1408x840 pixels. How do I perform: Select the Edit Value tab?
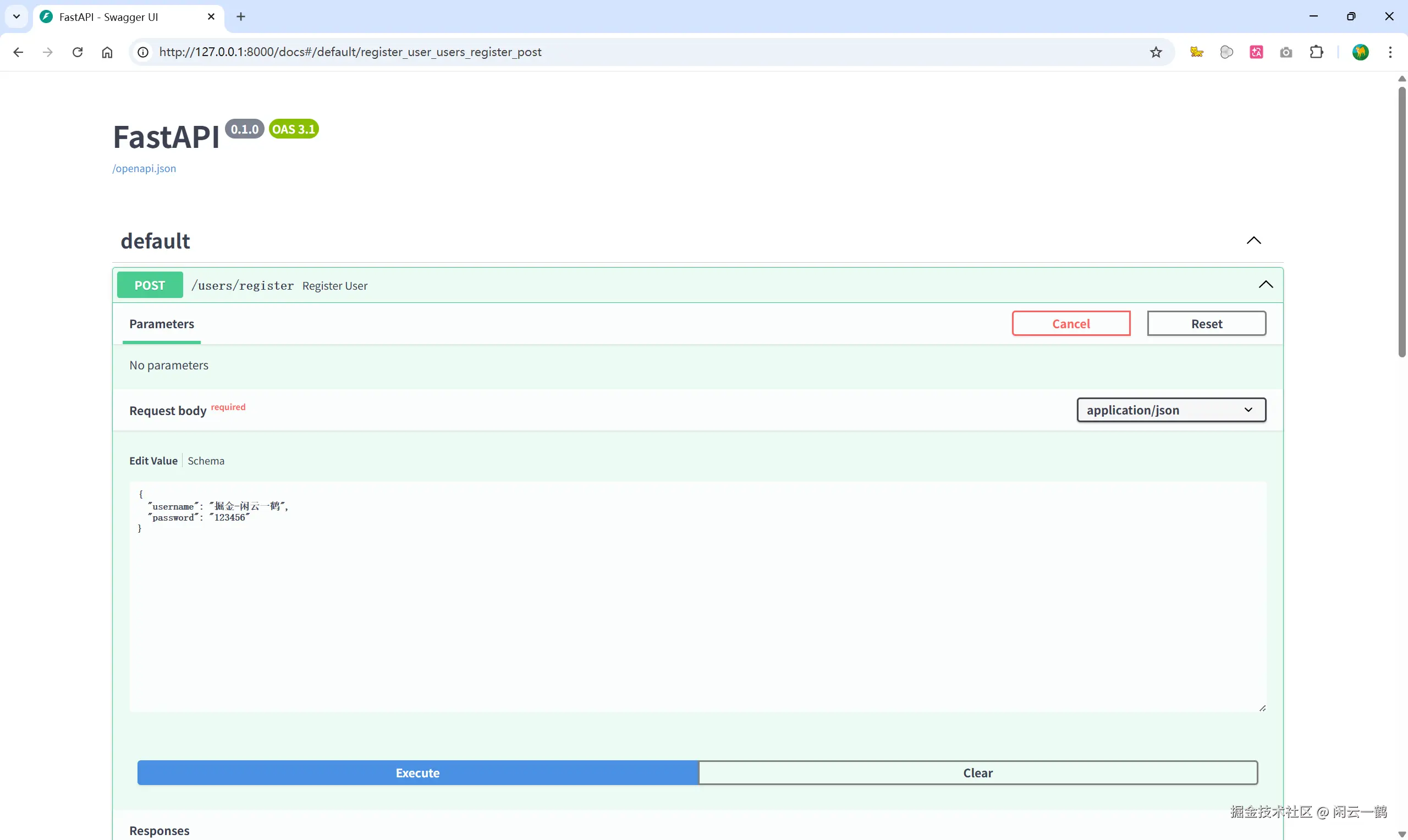point(153,461)
